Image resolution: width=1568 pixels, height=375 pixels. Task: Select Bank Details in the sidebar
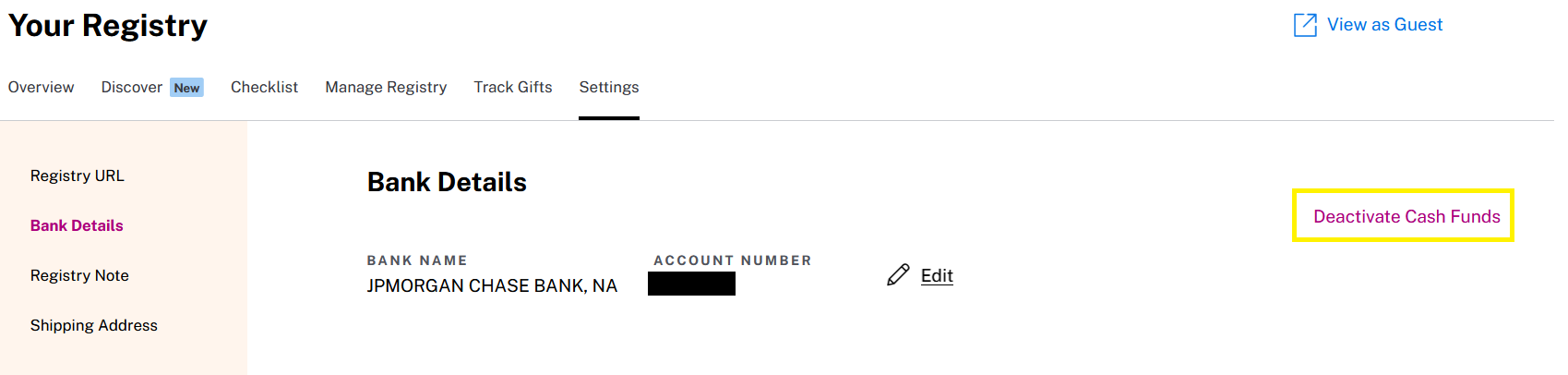coord(77,225)
